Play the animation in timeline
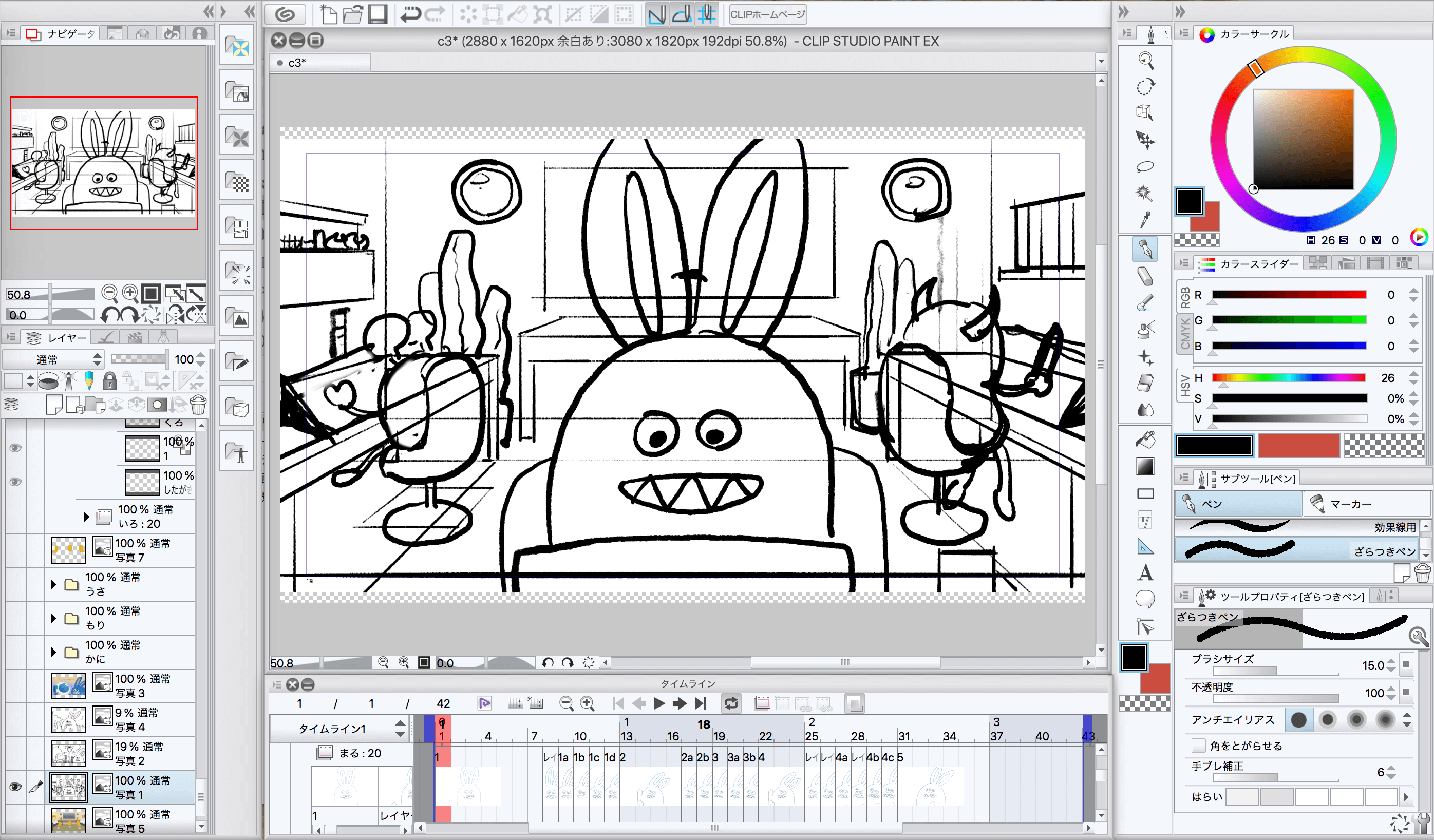Viewport: 1434px width, 840px height. (659, 703)
